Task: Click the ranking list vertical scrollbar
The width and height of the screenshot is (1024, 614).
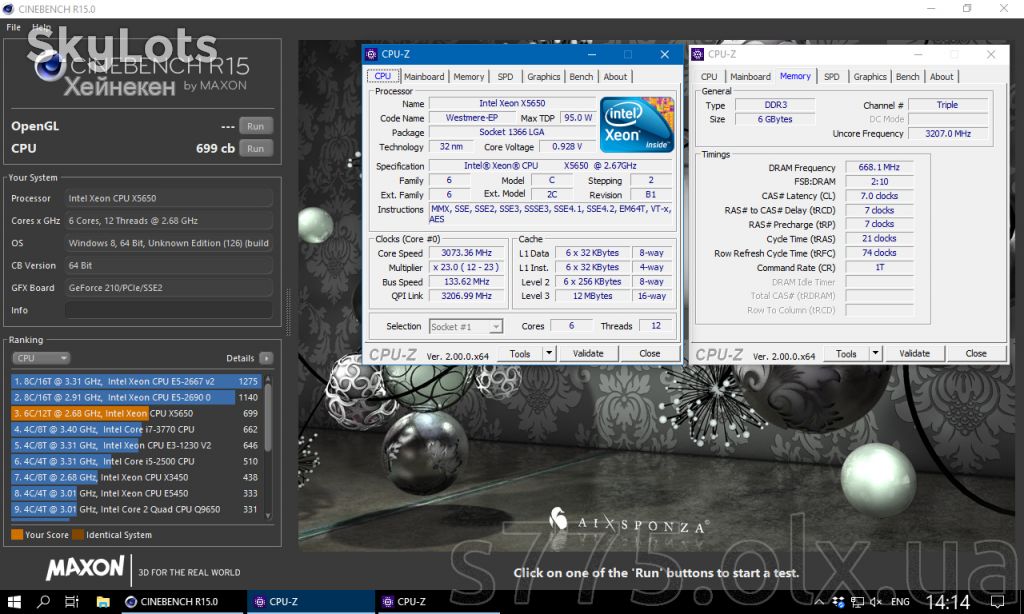Action: click(x=268, y=418)
